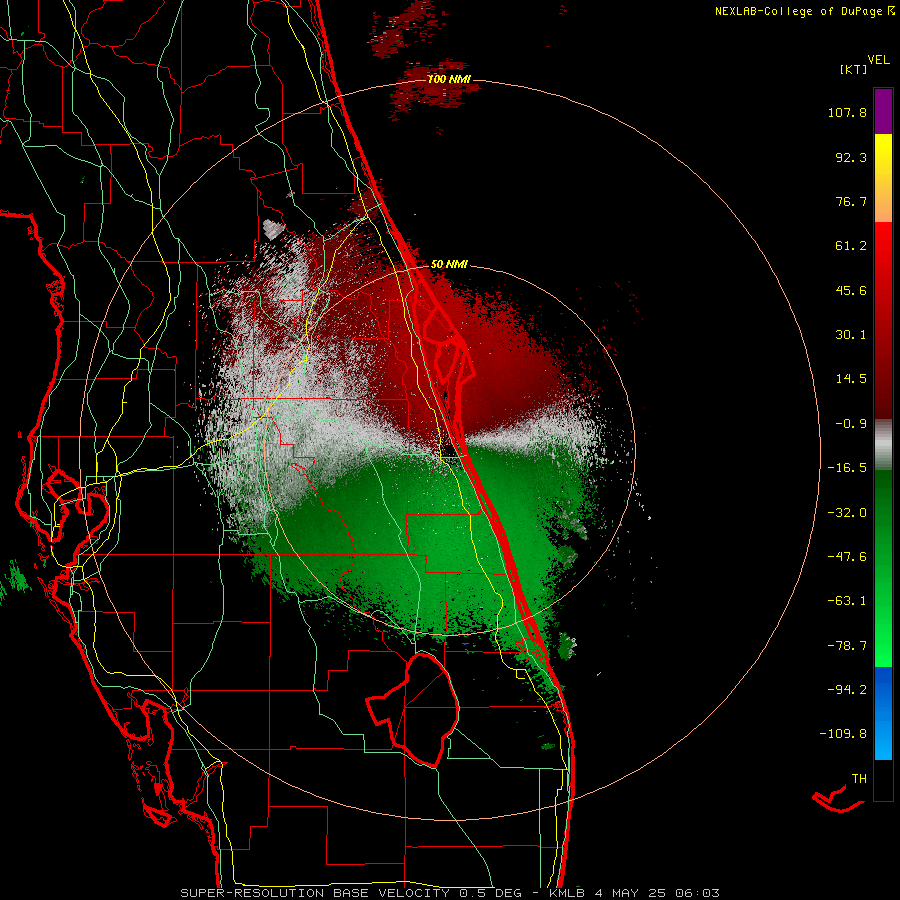Viewport: 900px width, 900px height.
Task: Click the -0.9 velocity scale value
Action: click(x=851, y=424)
